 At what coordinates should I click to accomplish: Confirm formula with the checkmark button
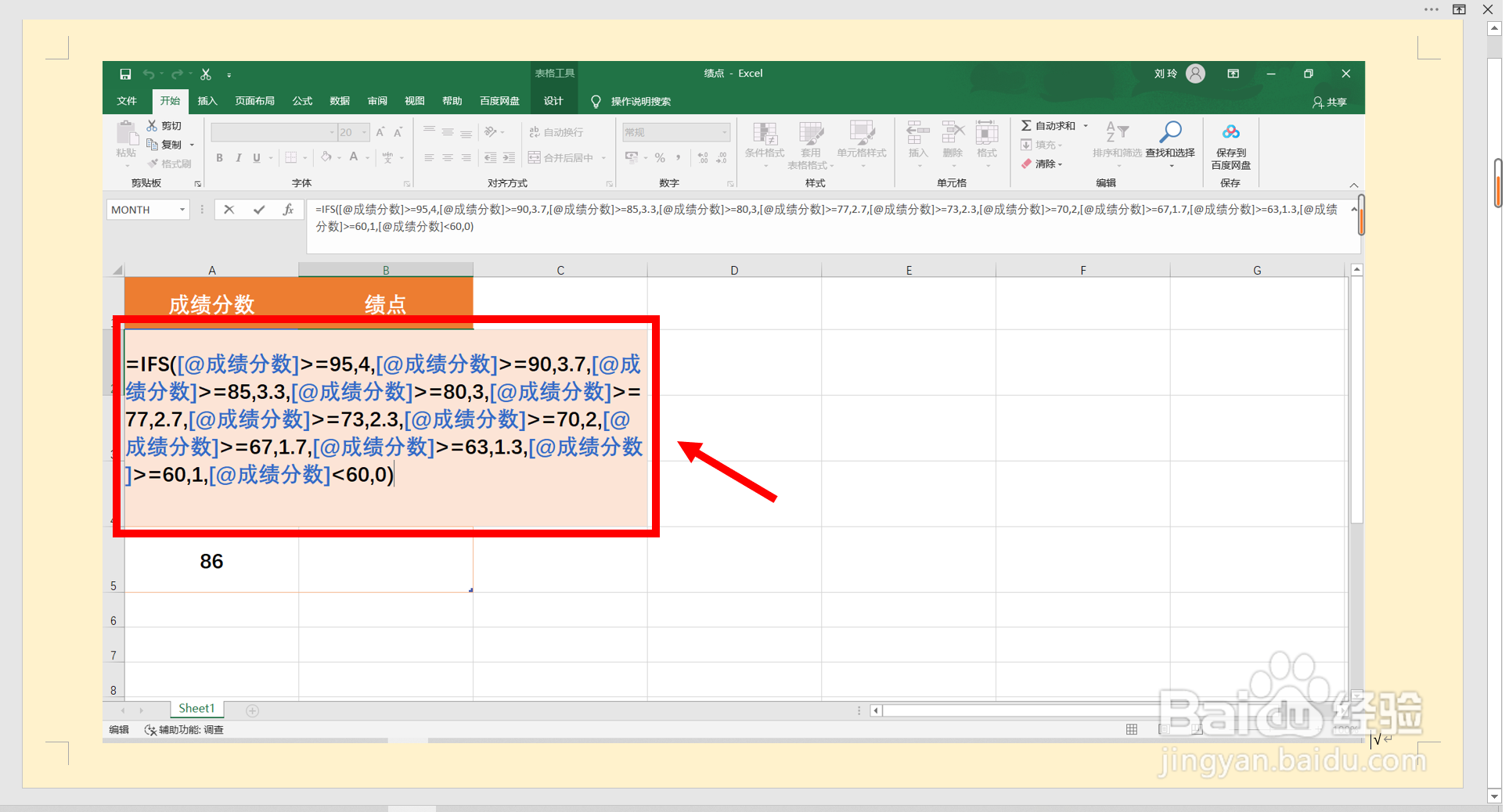click(x=259, y=209)
